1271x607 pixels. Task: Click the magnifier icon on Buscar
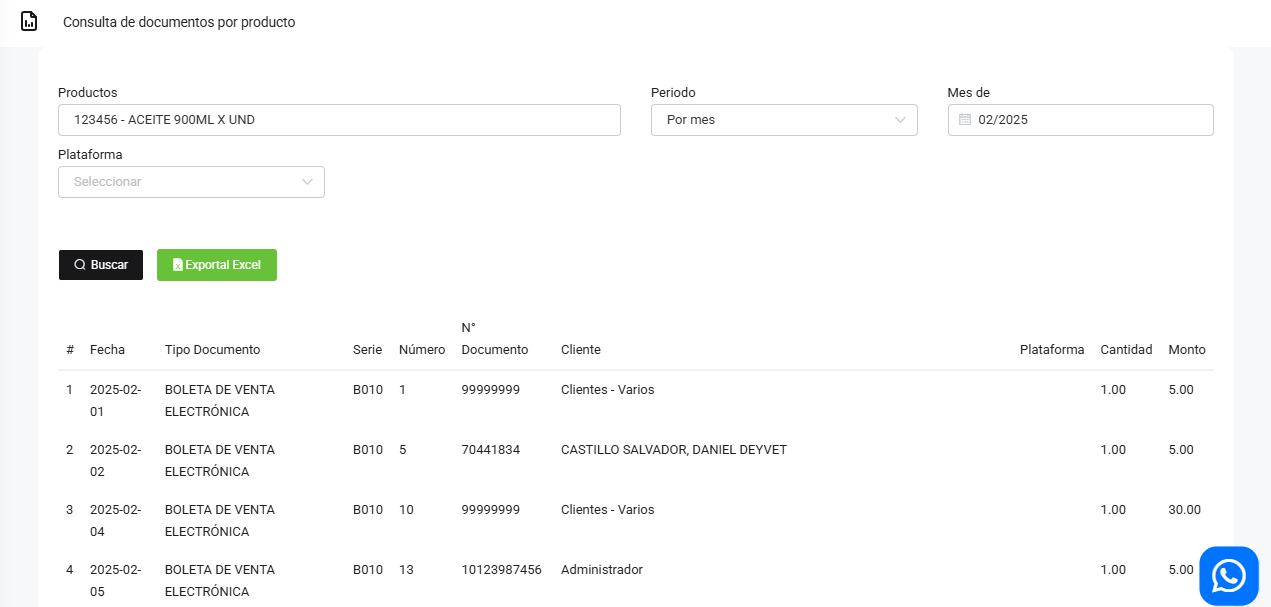80,265
